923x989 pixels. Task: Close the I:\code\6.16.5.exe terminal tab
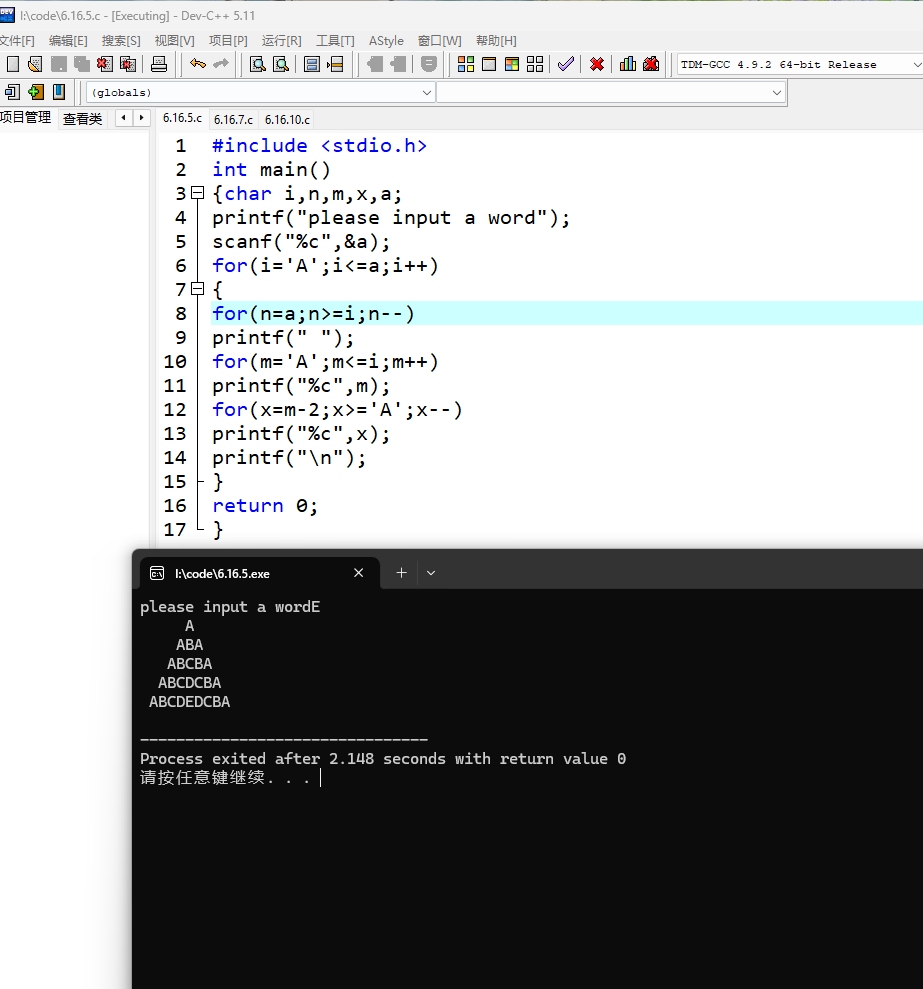tap(358, 573)
